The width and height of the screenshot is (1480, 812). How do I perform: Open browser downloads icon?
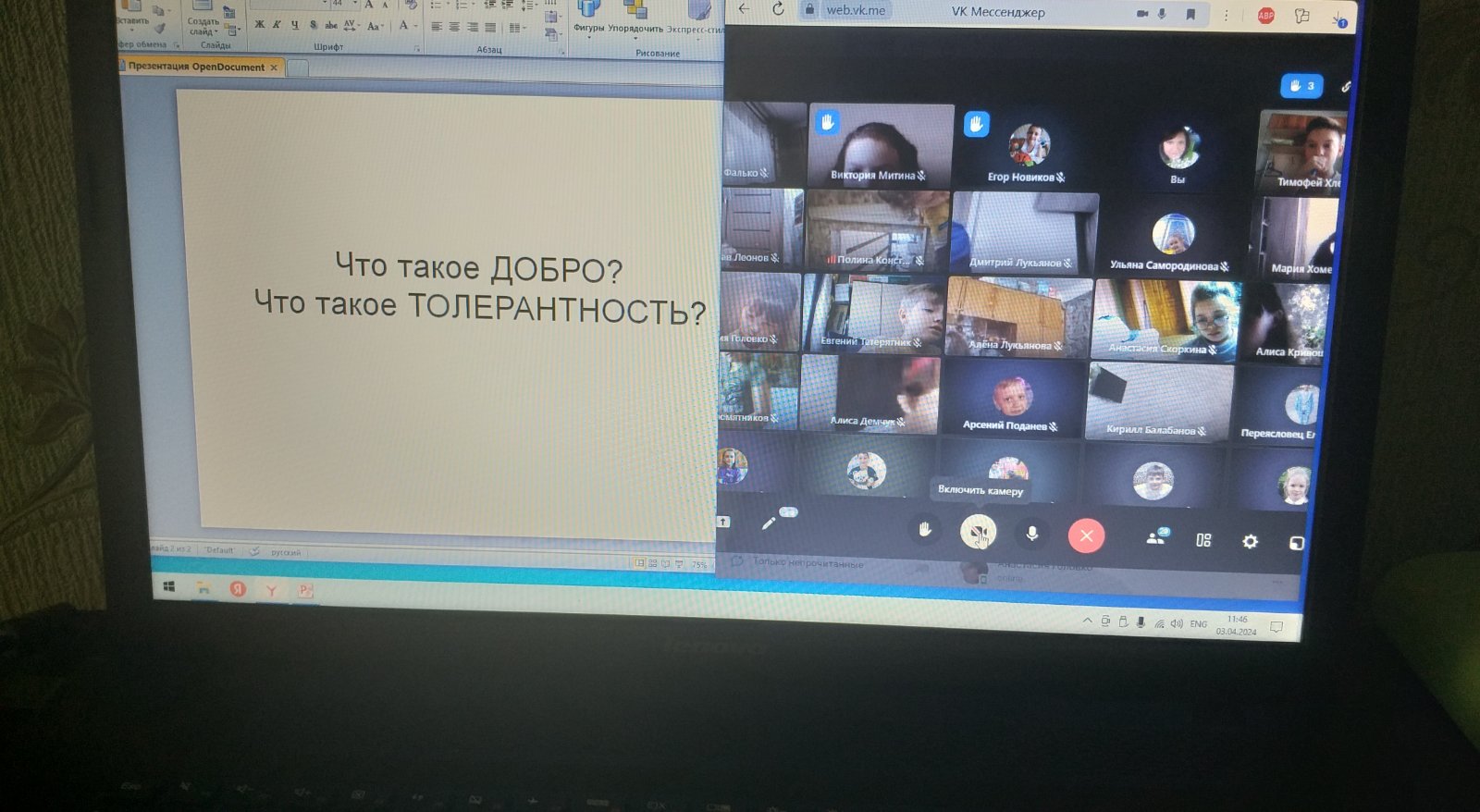(x=1339, y=18)
